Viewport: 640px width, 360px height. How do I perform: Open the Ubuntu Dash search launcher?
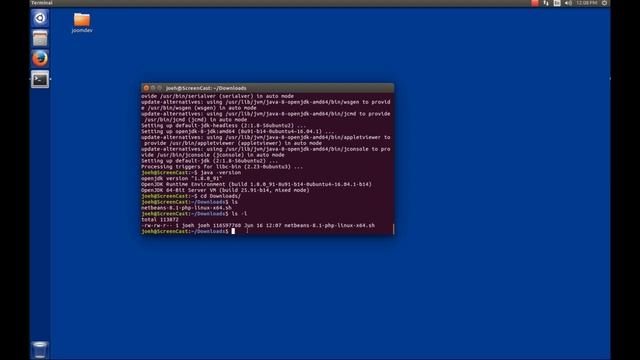40,18
